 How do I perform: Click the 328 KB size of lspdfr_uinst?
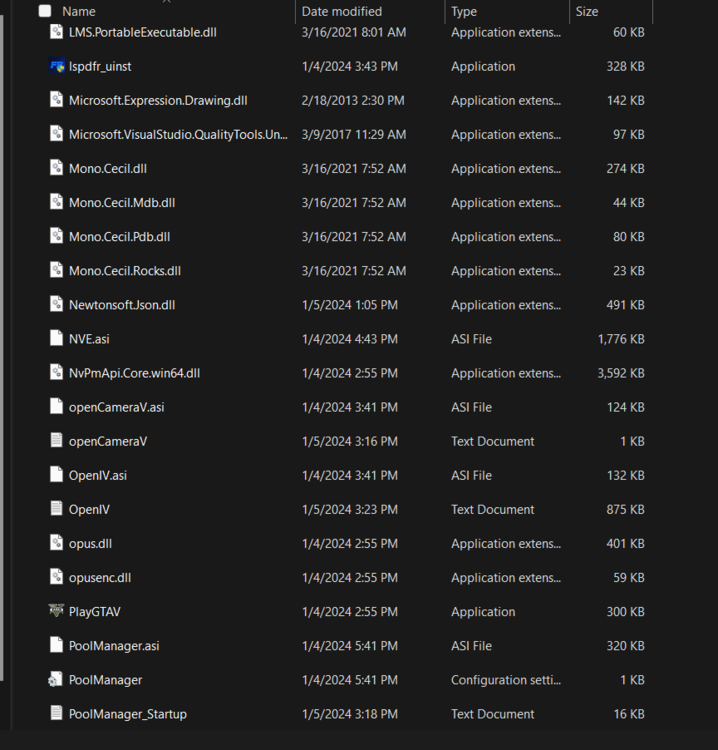pos(625,66)
